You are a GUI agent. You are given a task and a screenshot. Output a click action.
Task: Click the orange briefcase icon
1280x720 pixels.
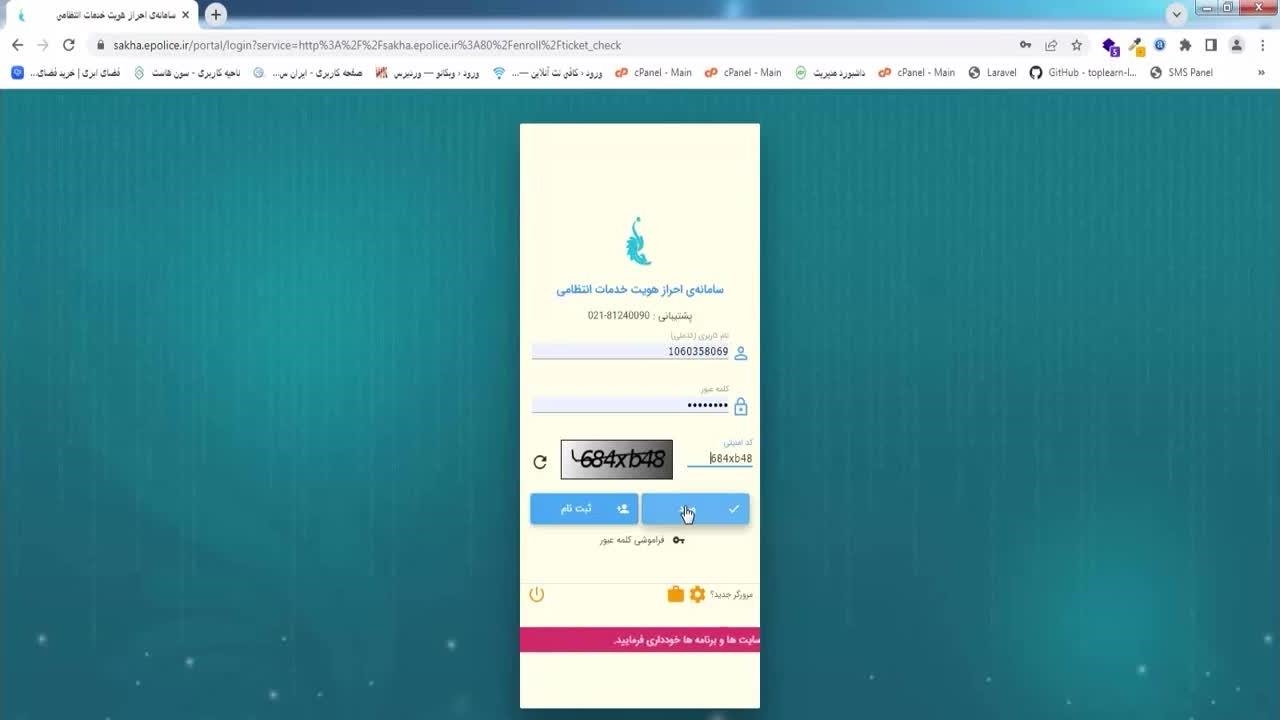676,594
